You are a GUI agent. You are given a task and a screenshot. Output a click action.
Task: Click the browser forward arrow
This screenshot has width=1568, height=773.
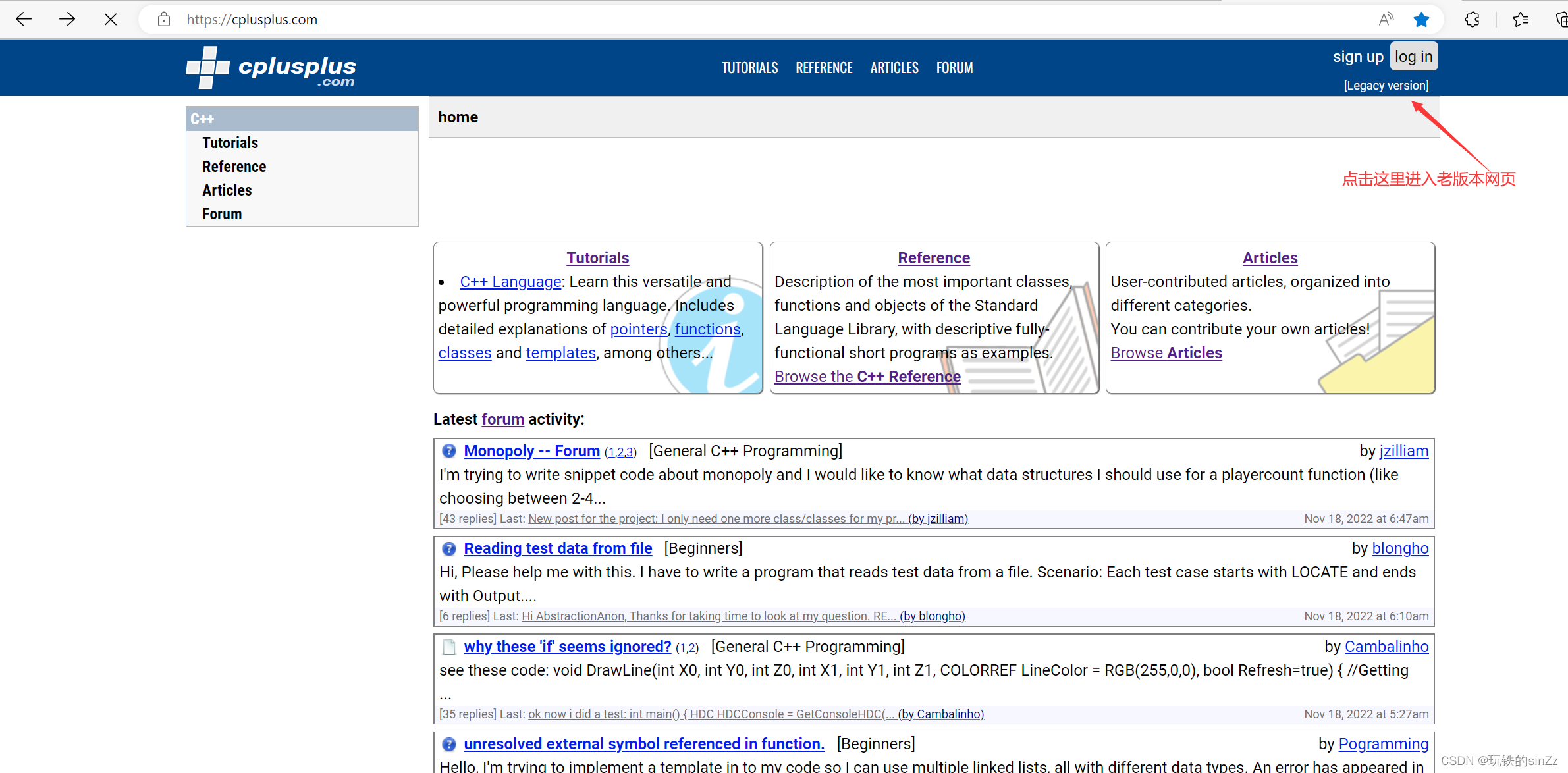pos(67,19)
